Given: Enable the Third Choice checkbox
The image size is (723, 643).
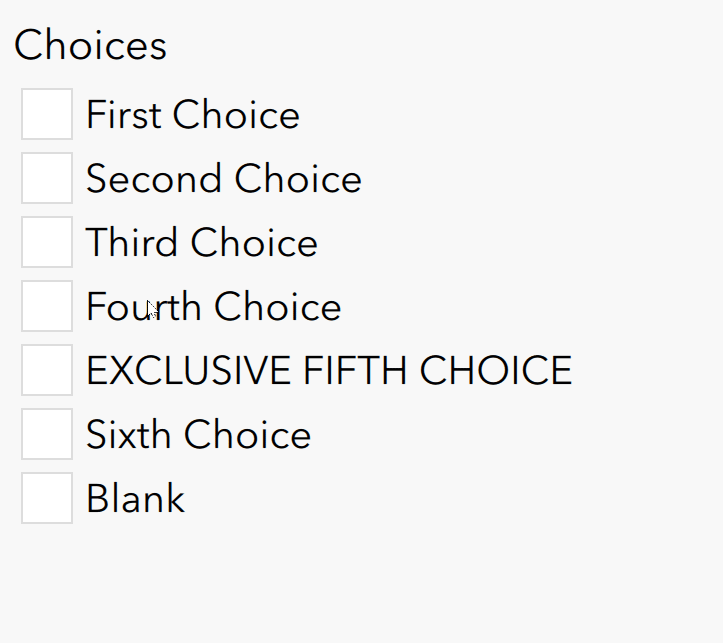Looking at the screenshot, I should point(47,242).
